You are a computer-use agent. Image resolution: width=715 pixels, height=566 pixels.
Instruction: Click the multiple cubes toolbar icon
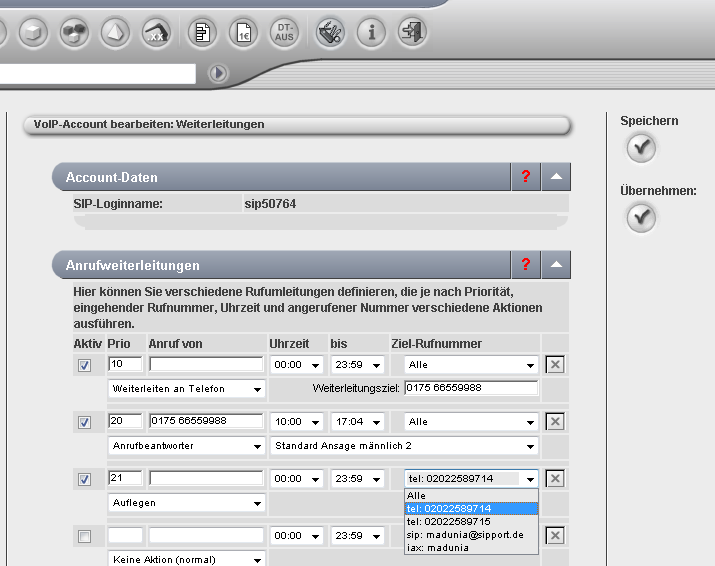tap(74, 33)
